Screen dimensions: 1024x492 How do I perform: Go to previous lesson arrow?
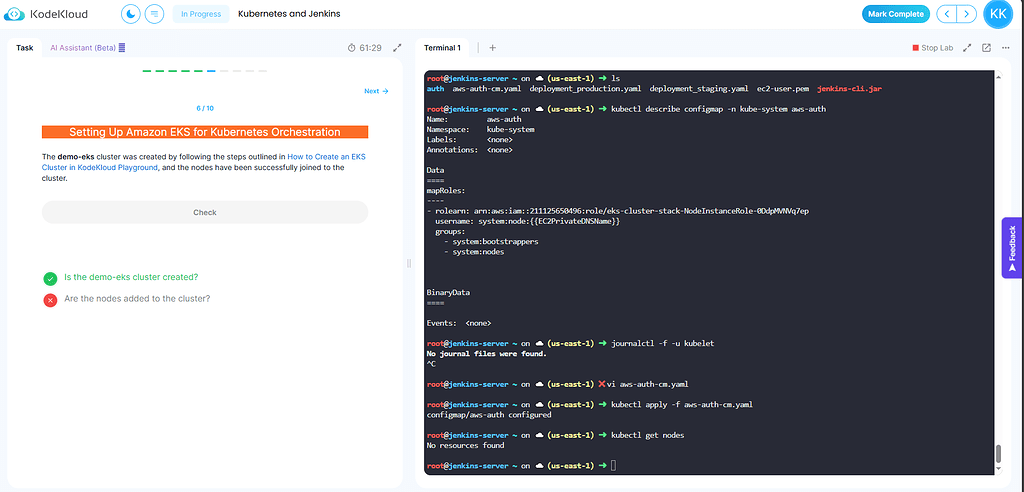coord(945,14)
